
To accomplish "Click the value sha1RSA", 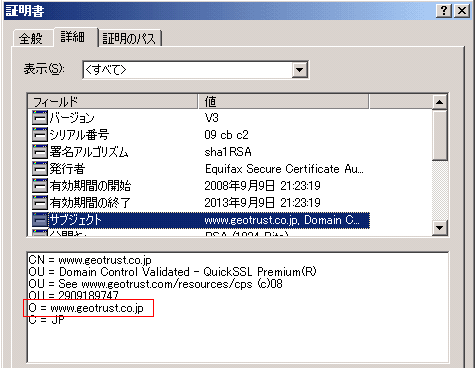I will click(x=228, y=152).
